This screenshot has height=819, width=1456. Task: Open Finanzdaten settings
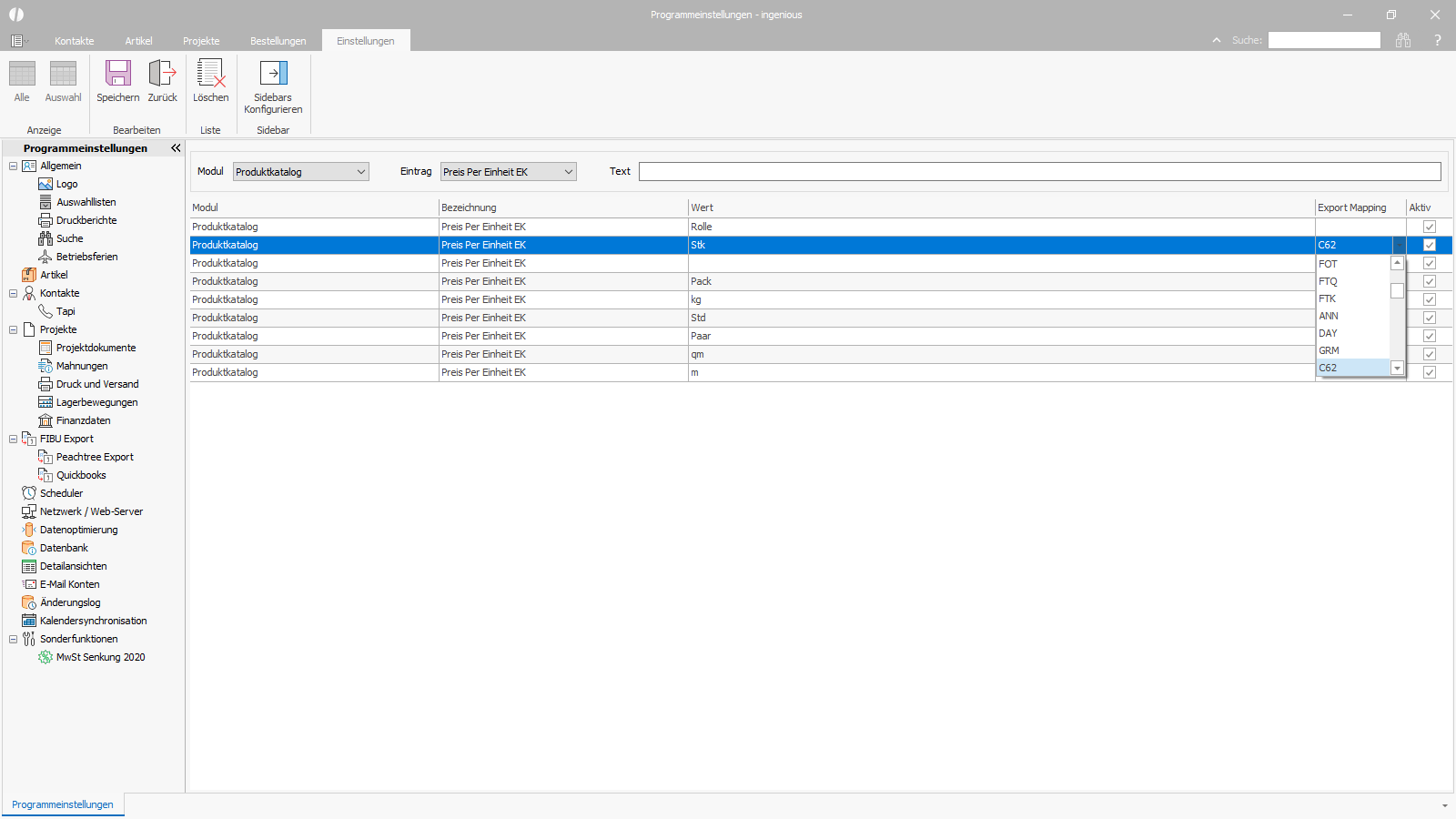coord(83,420)
